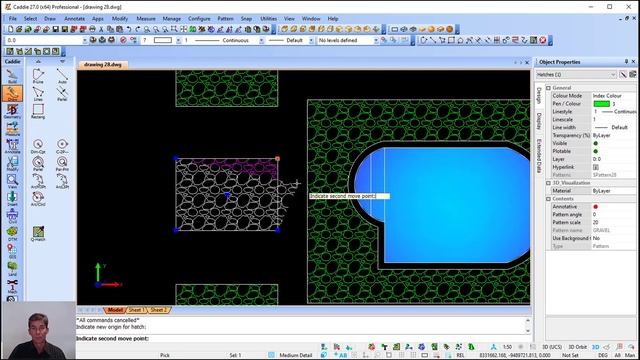Click the Zoom window toolbar icon
Image resolution: width=640 pixels, height=360 pixels.
point(174,29)
